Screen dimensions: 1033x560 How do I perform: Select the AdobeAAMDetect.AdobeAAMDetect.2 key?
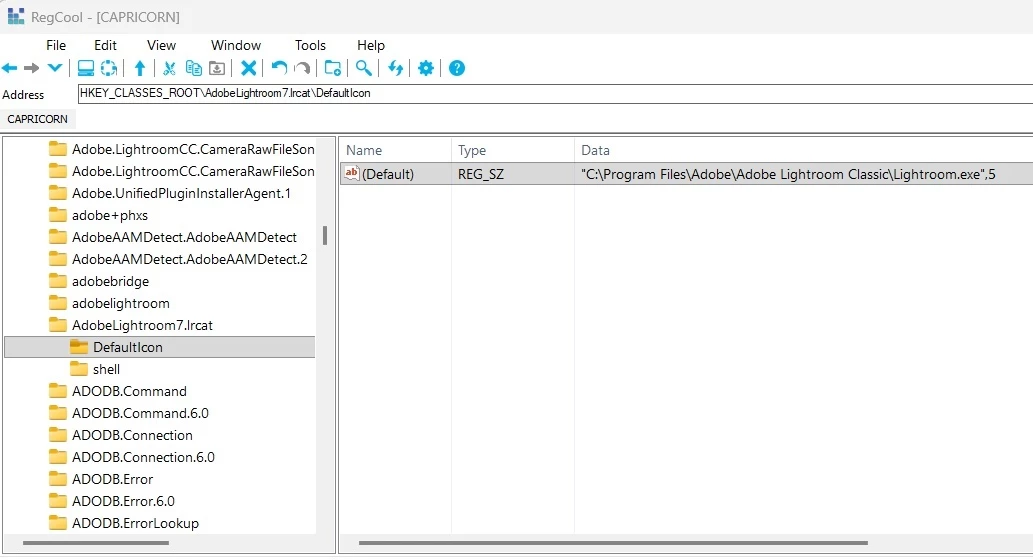190,260
